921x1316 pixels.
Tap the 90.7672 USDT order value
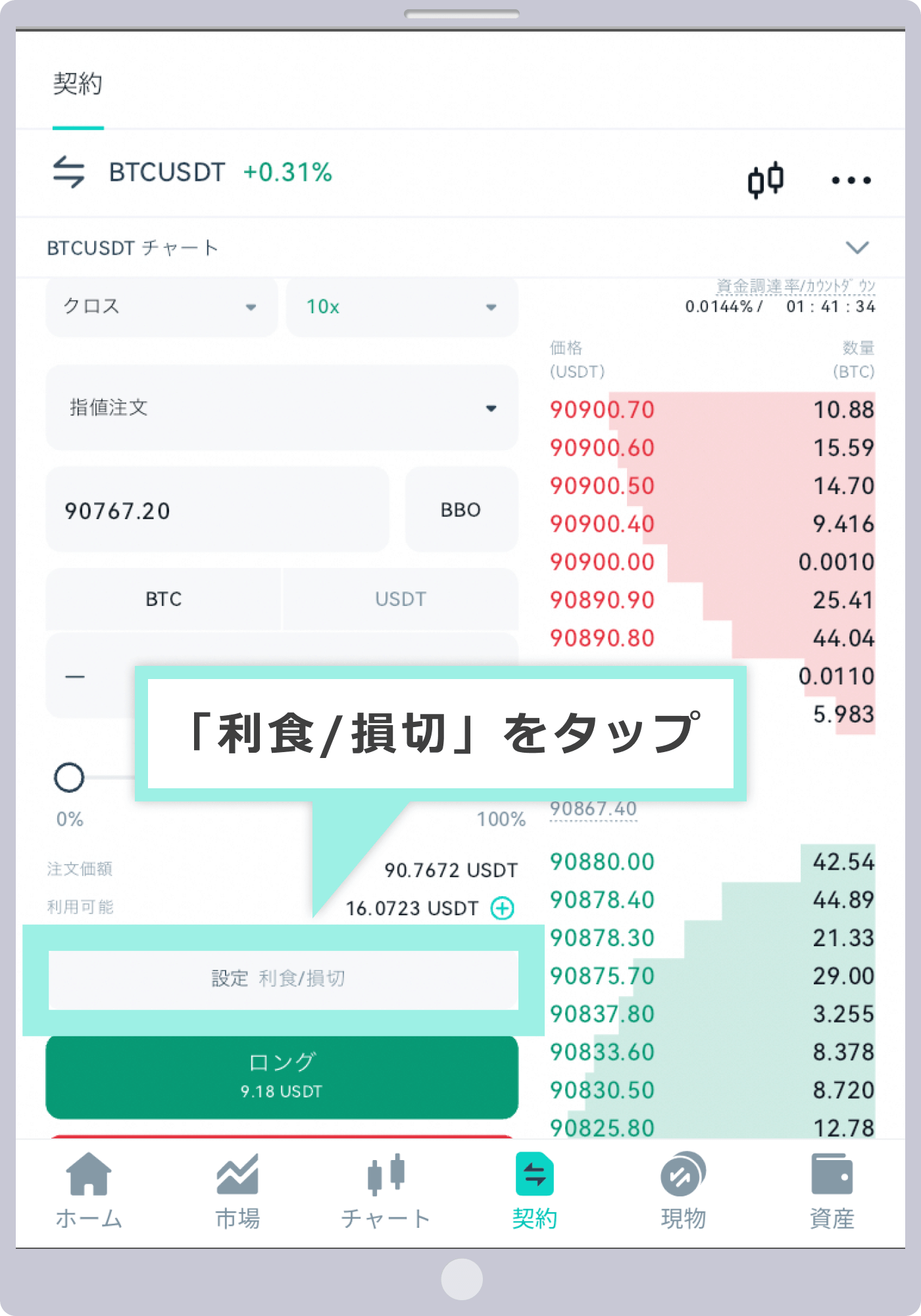pyautogui.click(x=451, y=871)
